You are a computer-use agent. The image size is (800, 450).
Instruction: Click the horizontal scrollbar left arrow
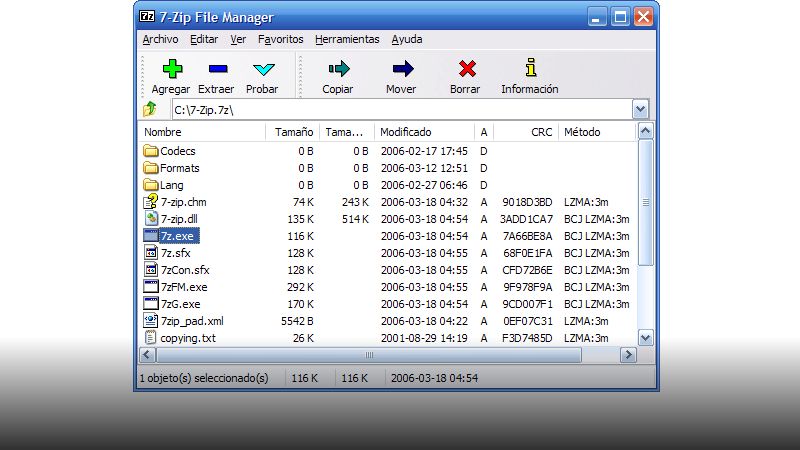point(147,355)
